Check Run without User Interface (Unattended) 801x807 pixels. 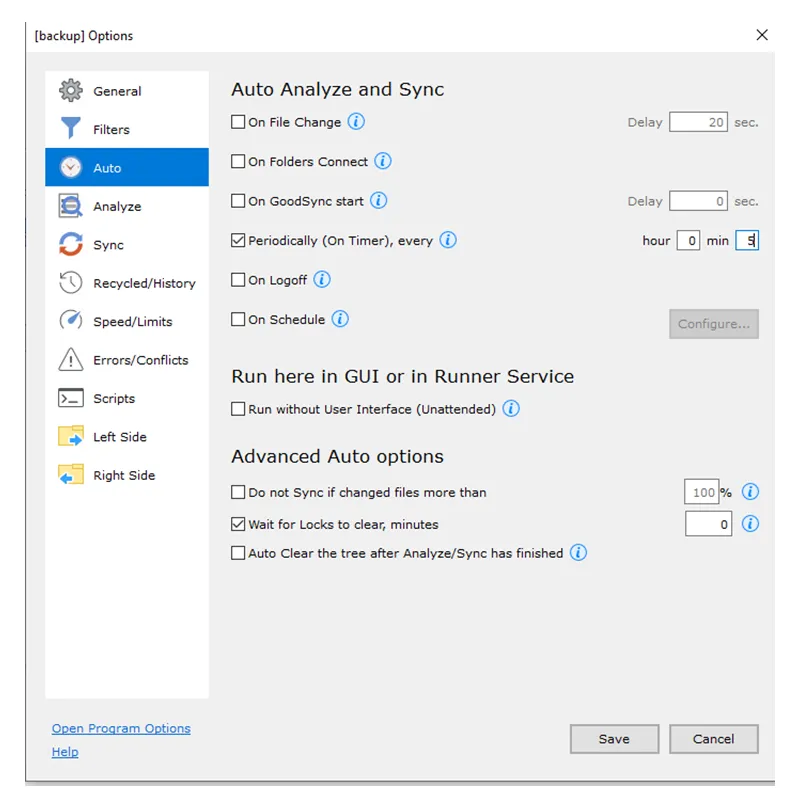click(x=238, y=409)
